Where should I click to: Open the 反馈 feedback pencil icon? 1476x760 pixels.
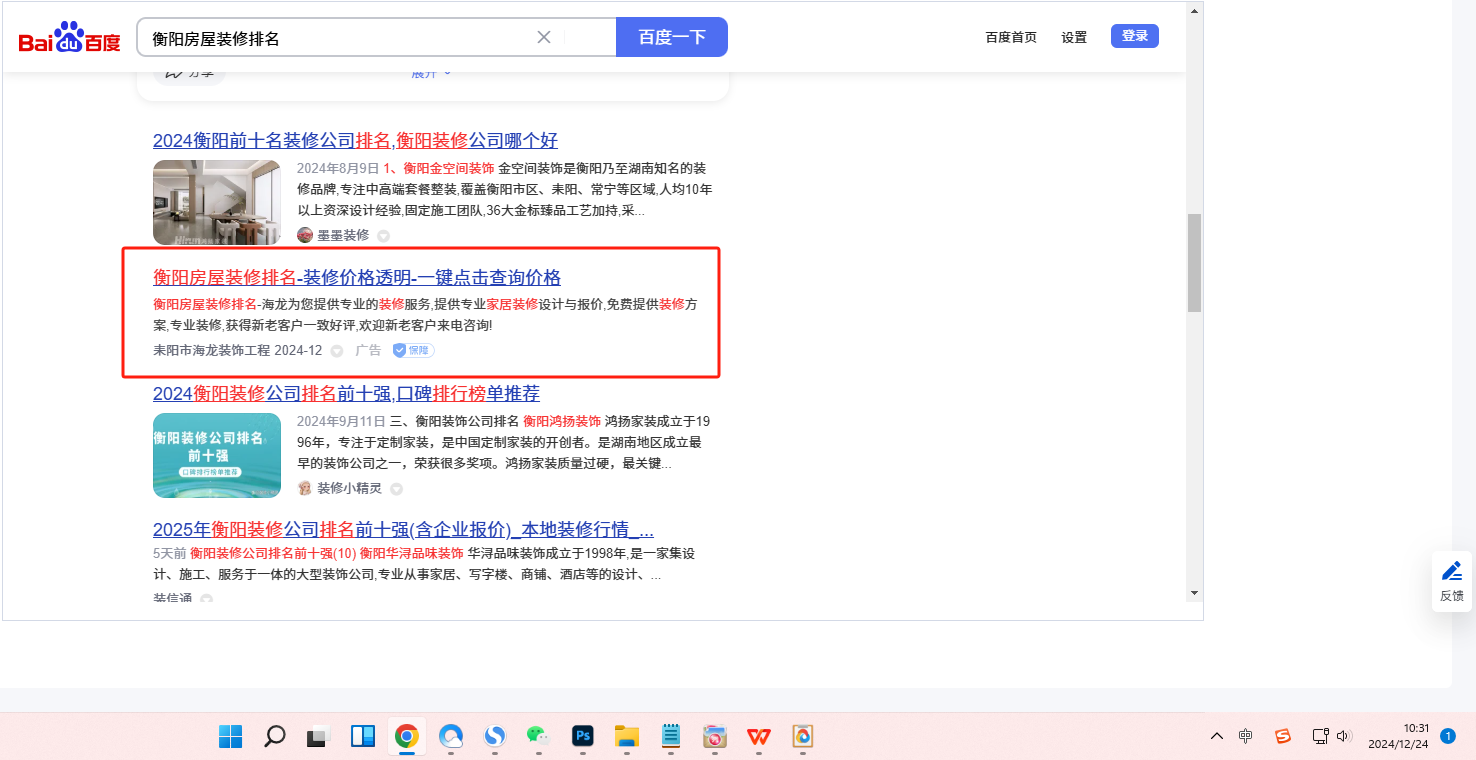pos(1451,572)
